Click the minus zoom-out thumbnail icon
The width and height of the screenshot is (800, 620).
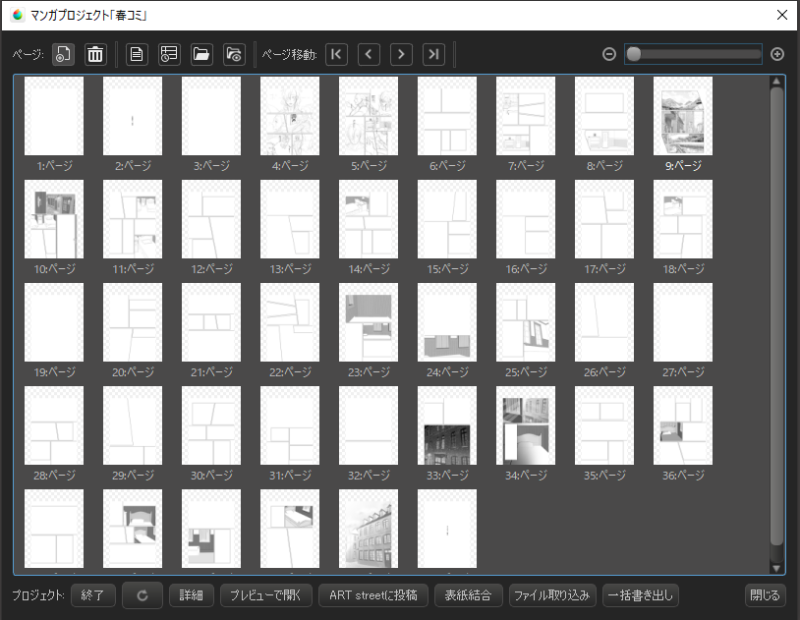coord(609,54)
